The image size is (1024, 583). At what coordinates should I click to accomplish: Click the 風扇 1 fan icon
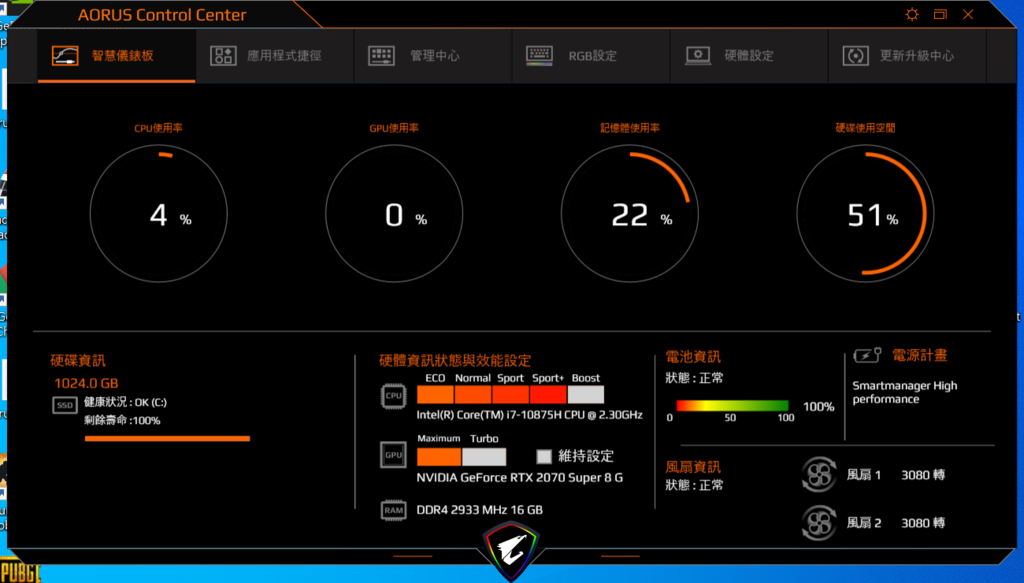click(x=819, y=475)
